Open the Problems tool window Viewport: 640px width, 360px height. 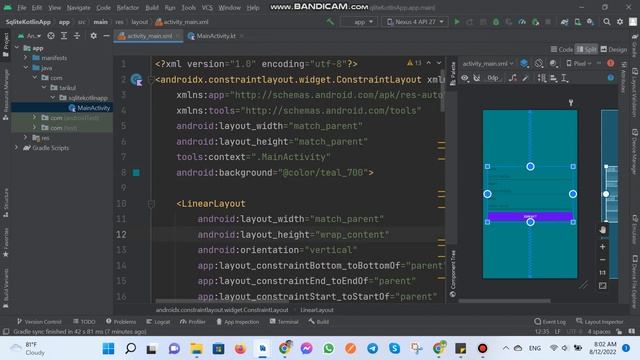[x=121, y=322]
